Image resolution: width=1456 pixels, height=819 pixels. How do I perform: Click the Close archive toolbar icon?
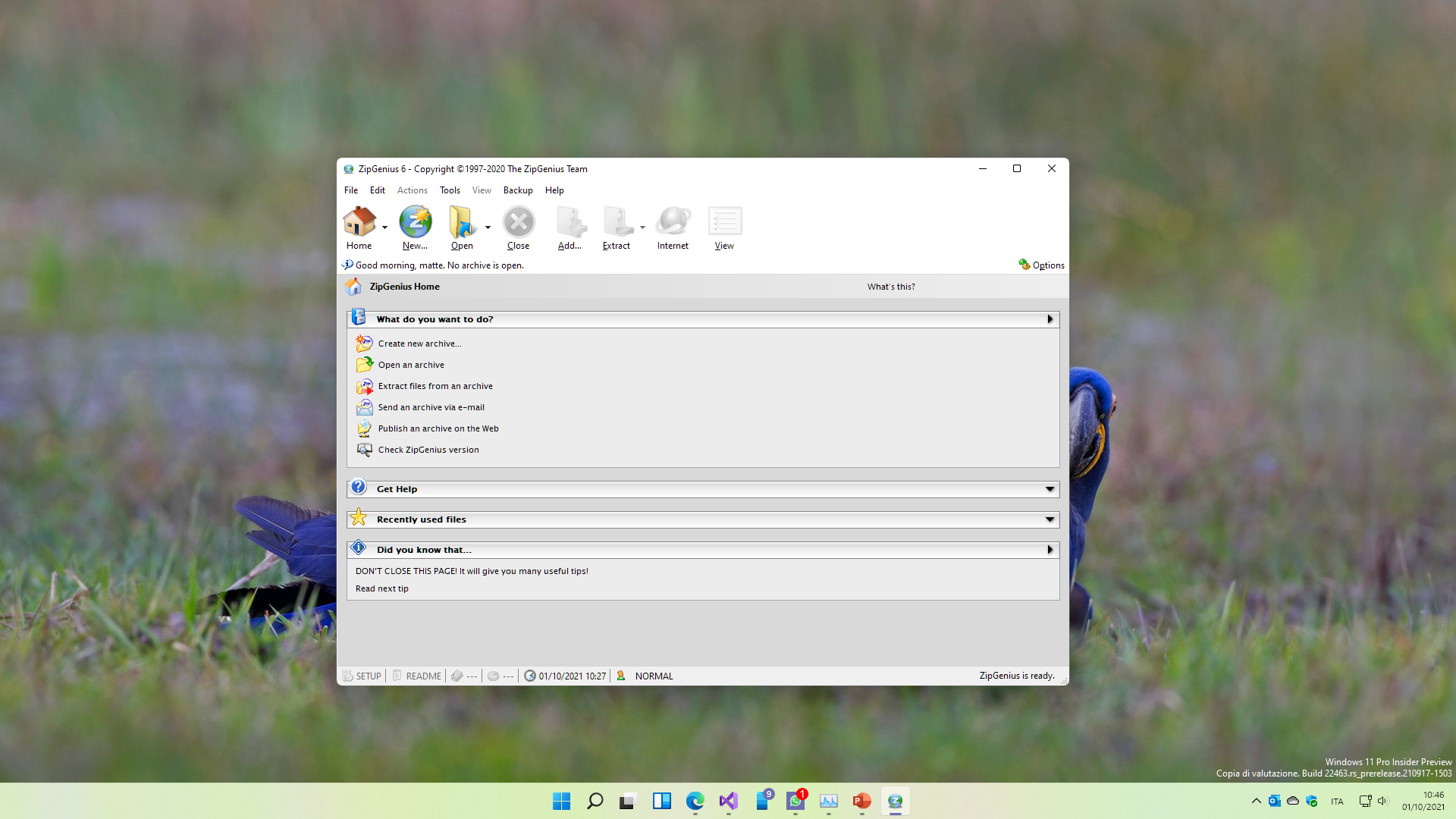(519, 222)
